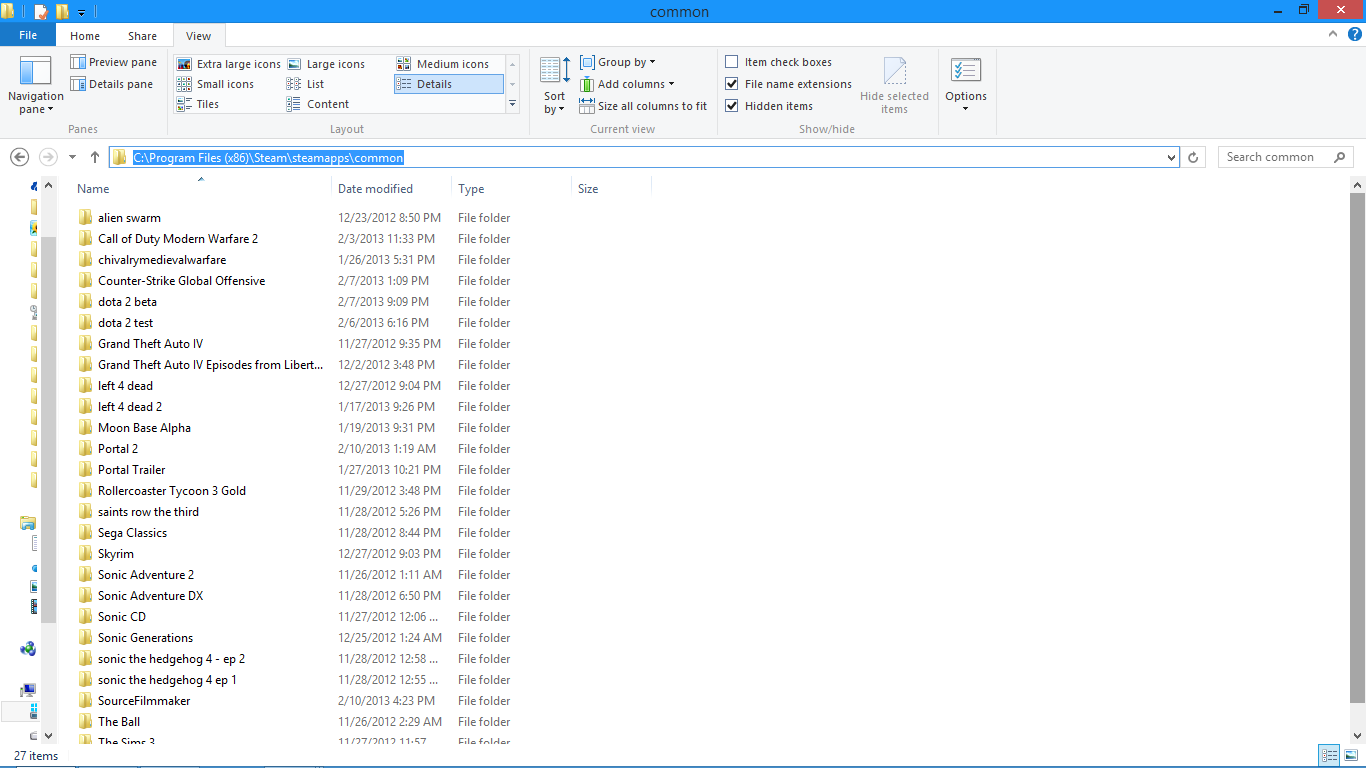Screen dimensions: 1366x768
Task: Click Hide selected items button
Action: [894, 85]
